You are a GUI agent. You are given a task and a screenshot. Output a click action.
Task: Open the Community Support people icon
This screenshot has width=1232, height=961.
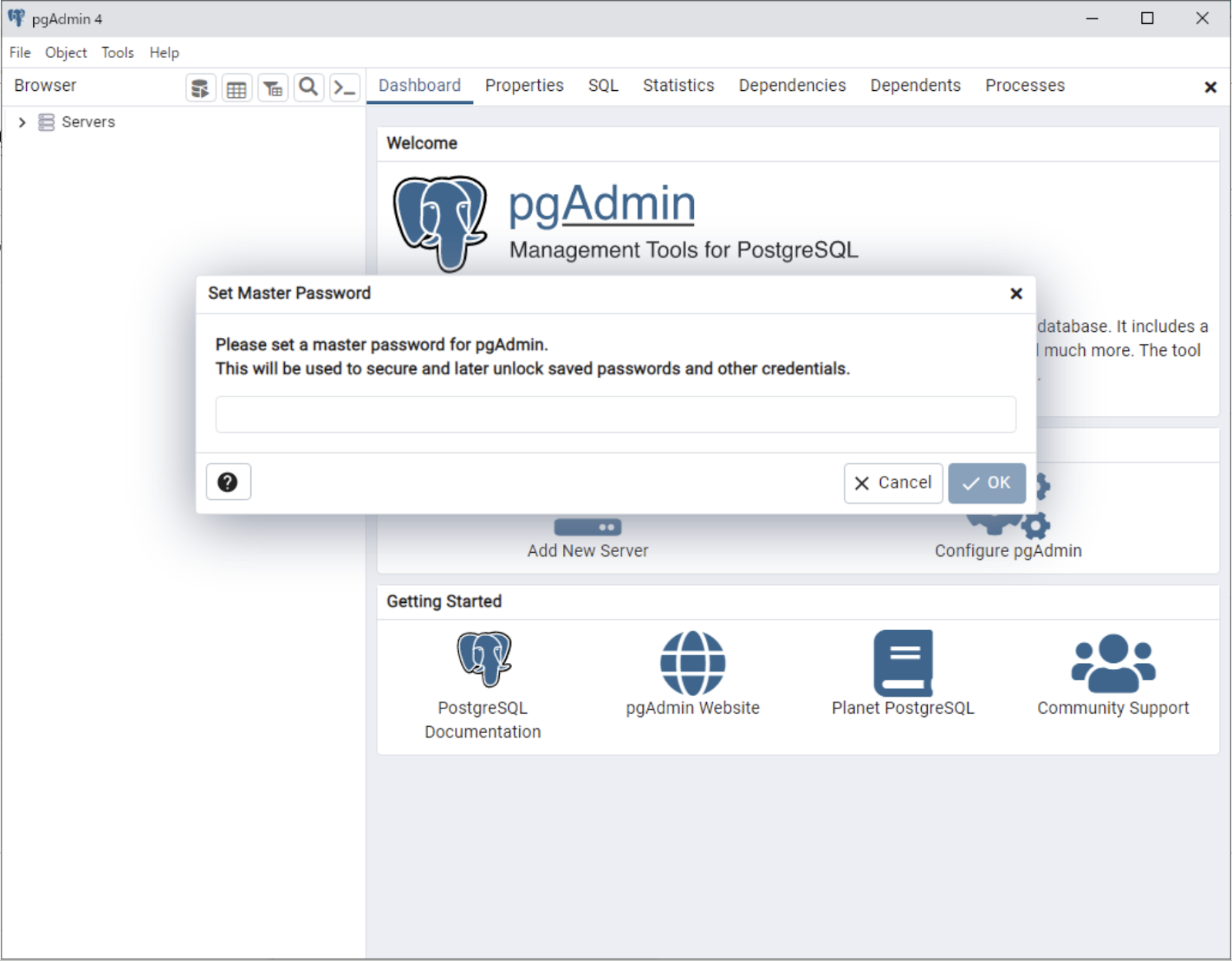1113,663
